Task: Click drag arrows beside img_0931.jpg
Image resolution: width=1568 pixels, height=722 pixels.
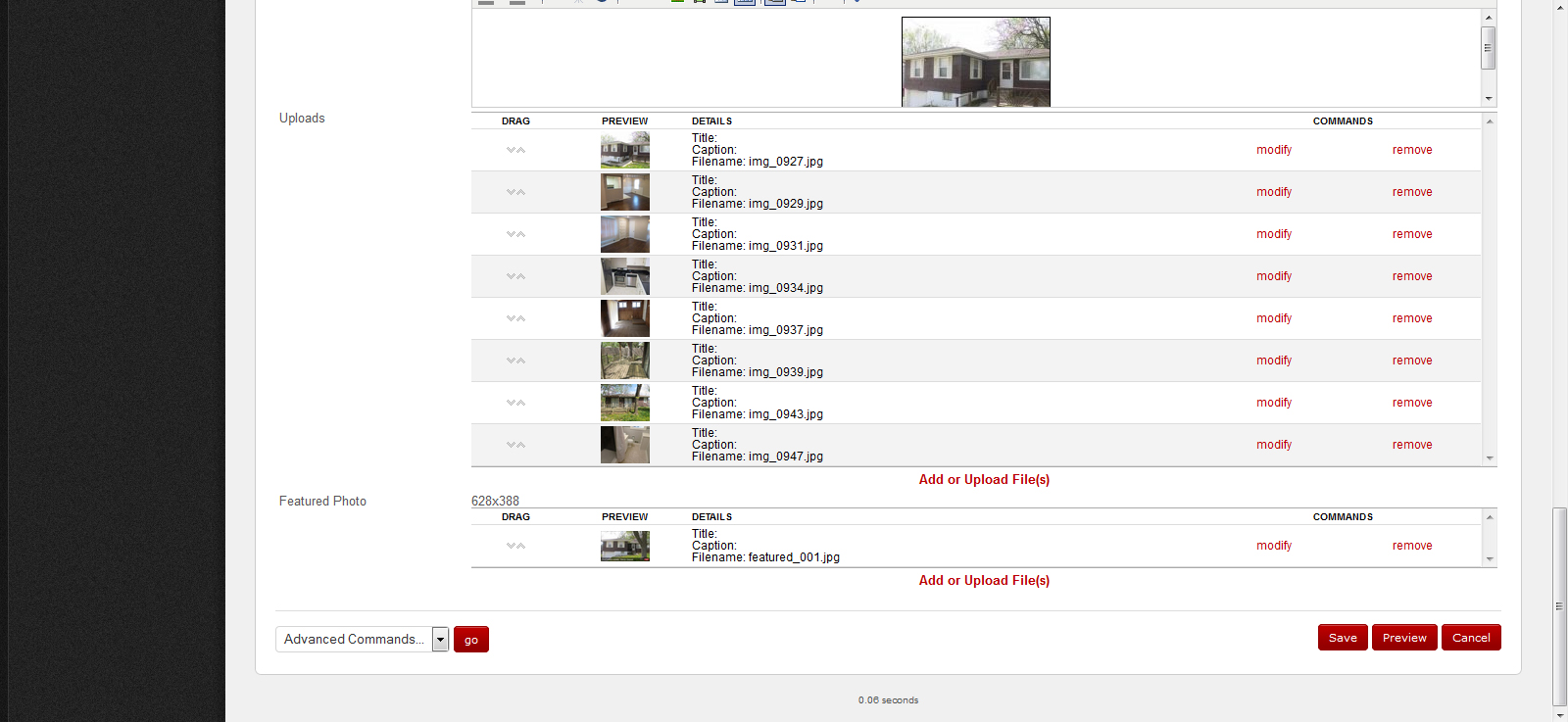Action: coord(515,234)
